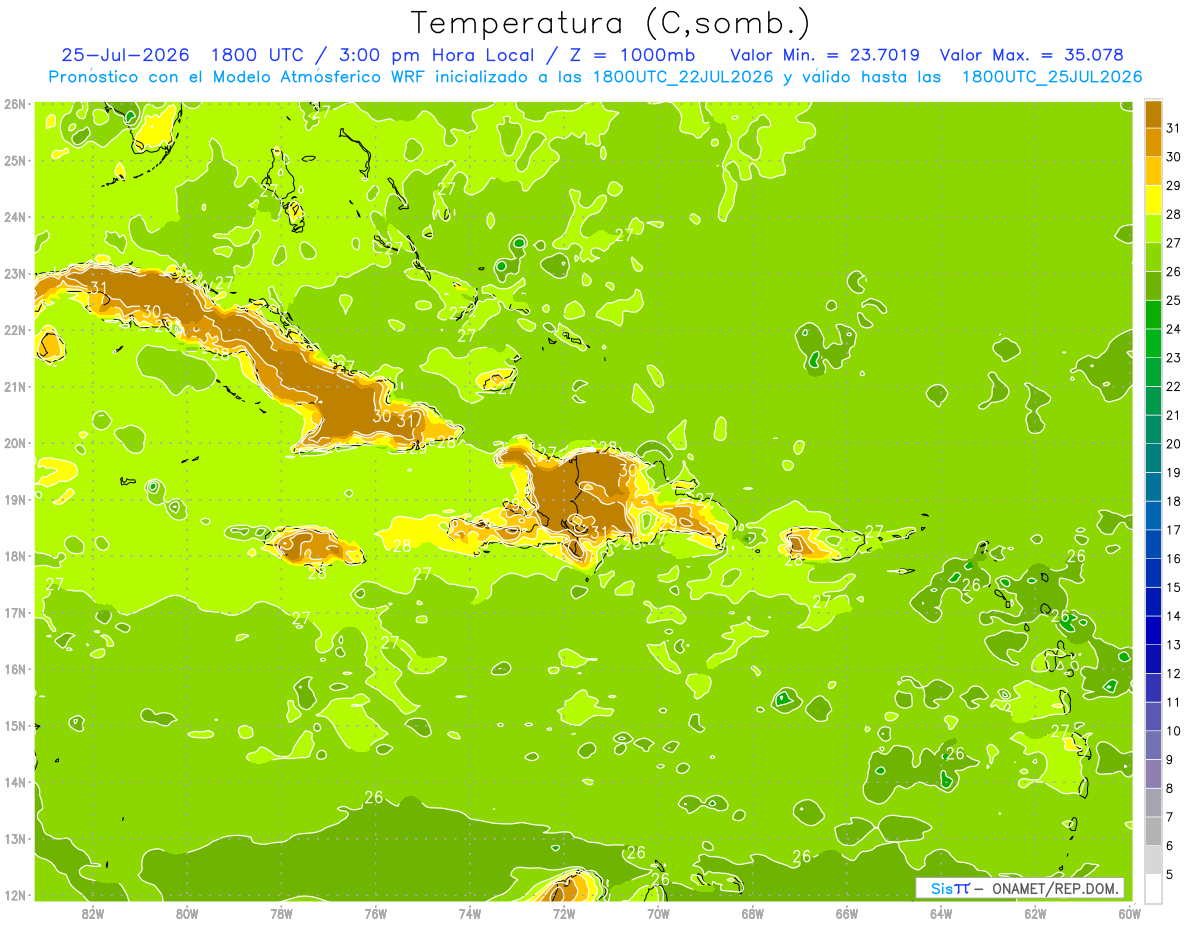This screenshot has width=1200, height=927.
Task: Click the 76W longitude axis label
Action: tap(375, 914)
